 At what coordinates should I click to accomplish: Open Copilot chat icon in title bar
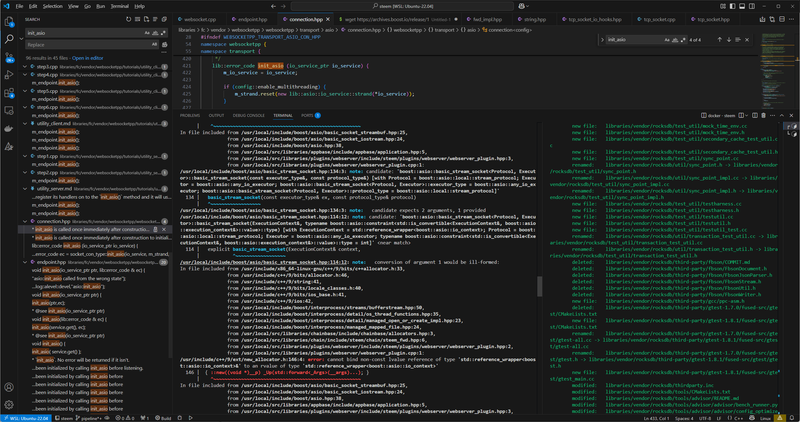pyautogui.click(x=521, y=6)
